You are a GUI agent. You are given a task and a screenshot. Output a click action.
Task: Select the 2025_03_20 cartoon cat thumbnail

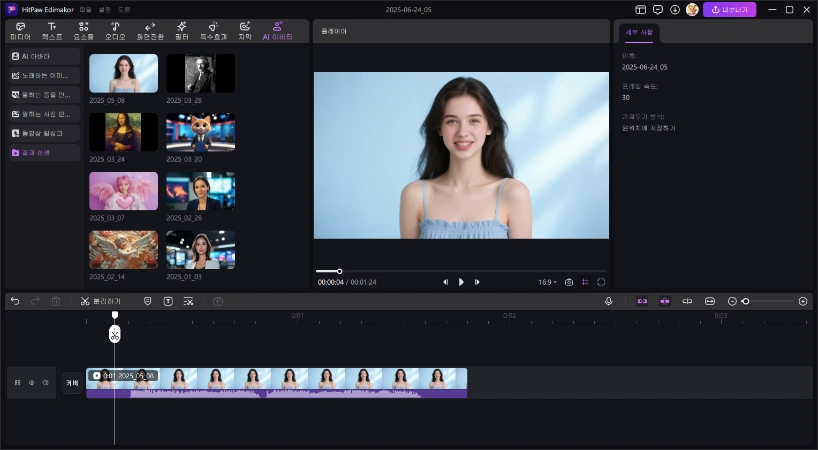tap(201, 132)
